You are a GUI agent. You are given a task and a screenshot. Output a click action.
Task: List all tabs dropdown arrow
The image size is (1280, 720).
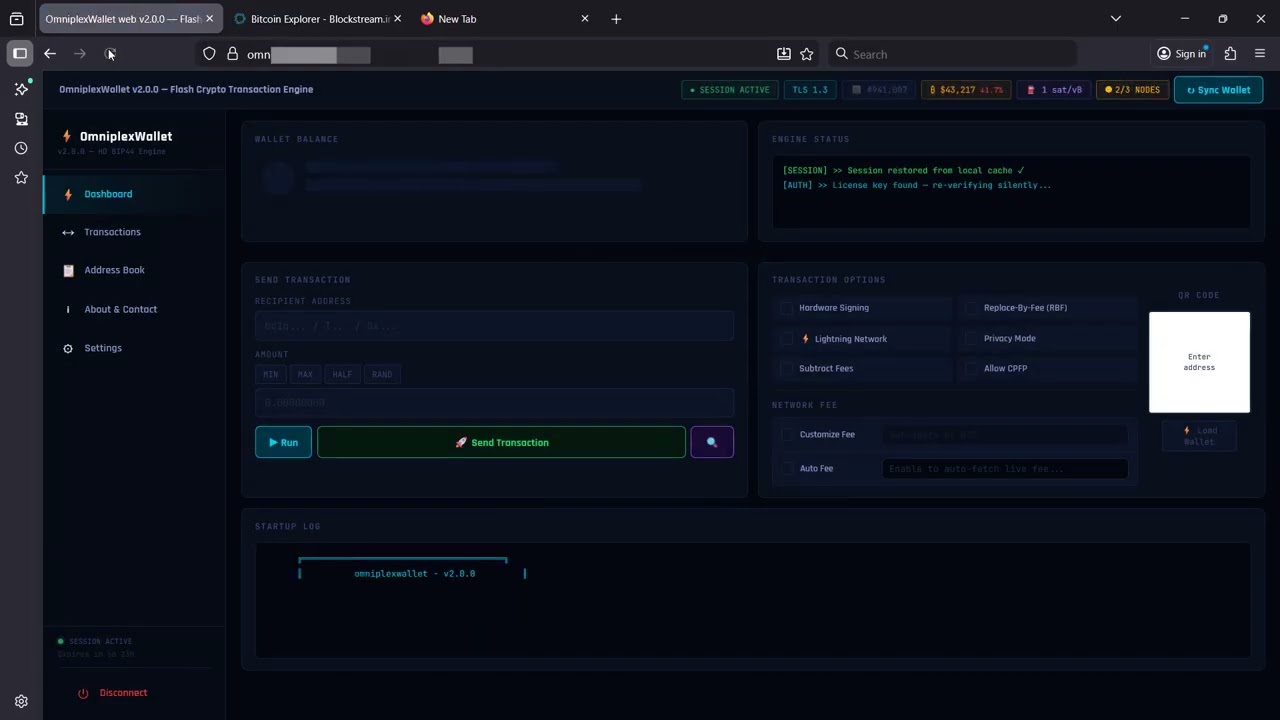coord(1116,19)
